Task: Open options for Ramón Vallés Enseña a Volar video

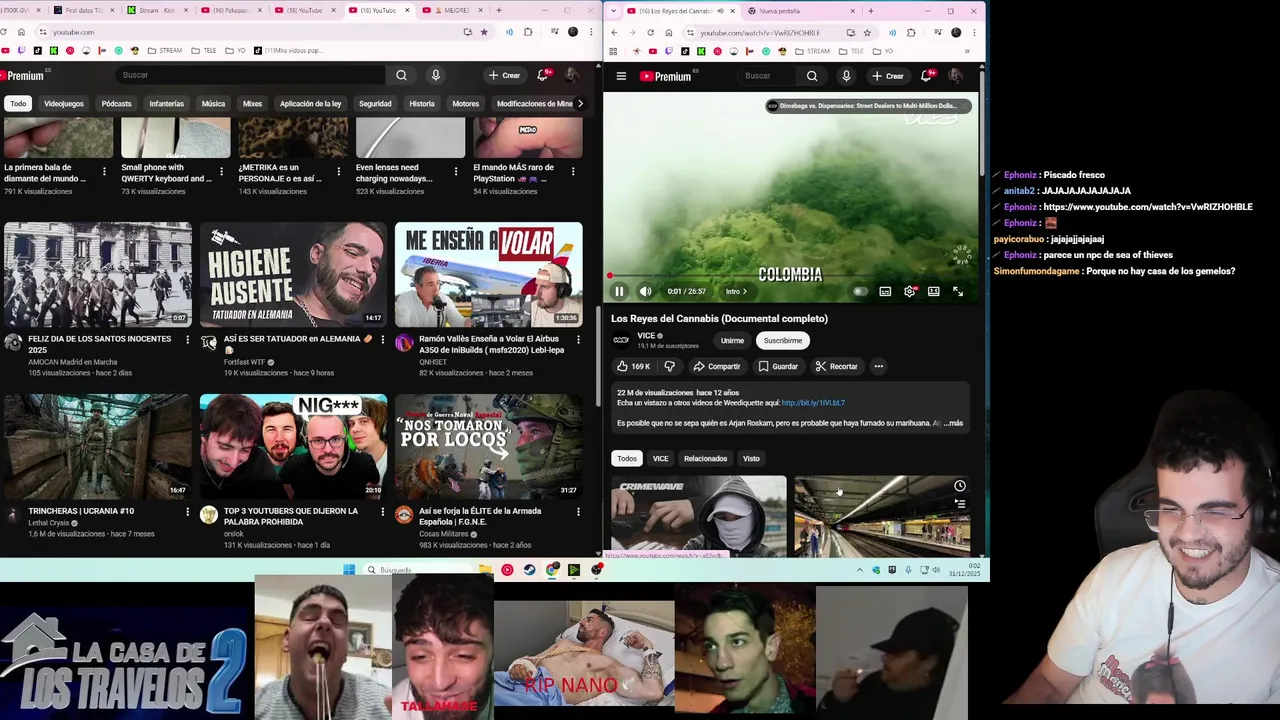Action: pyautogui.click(x=578, y=340)
